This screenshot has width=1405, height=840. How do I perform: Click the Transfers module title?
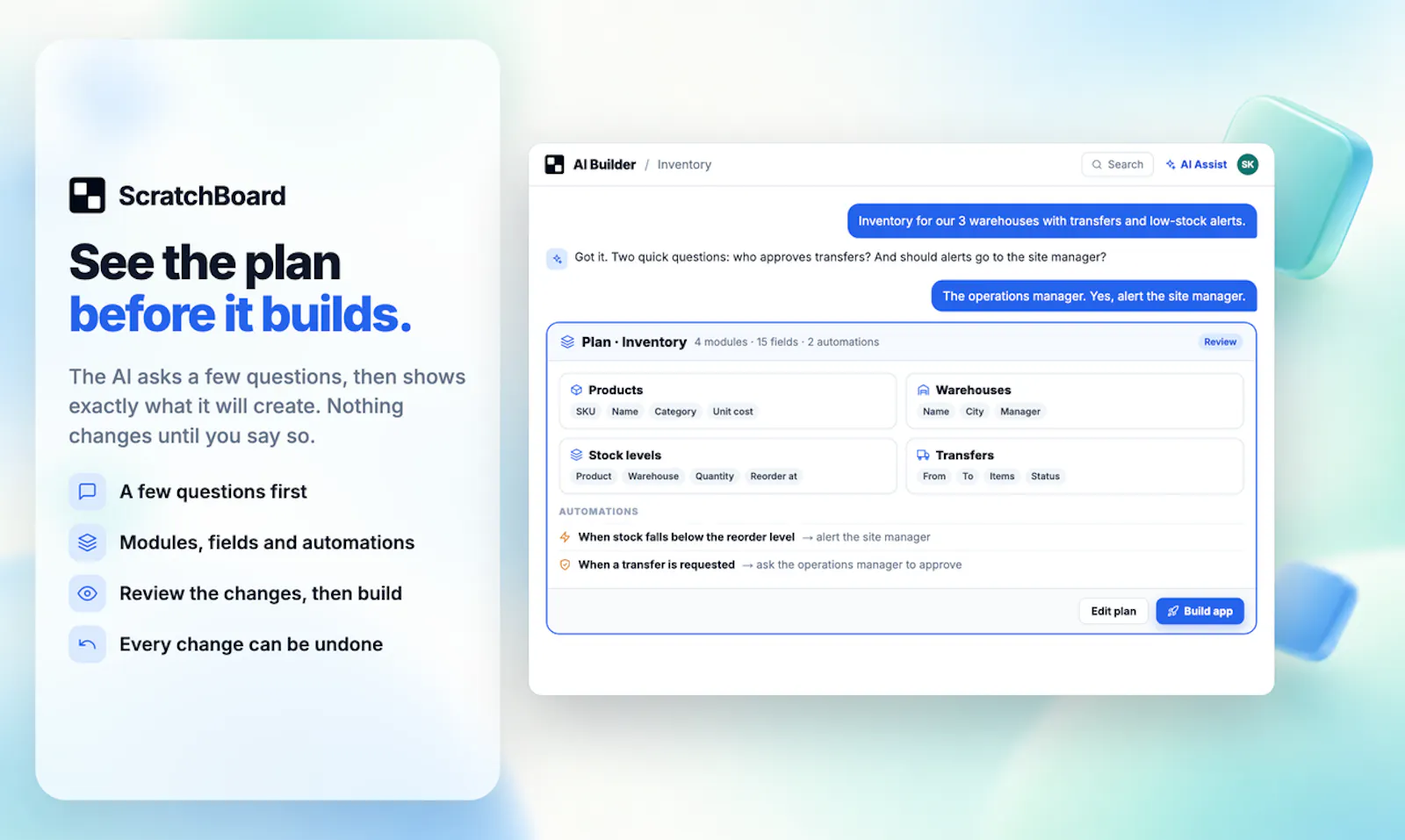tap(964, 455)
